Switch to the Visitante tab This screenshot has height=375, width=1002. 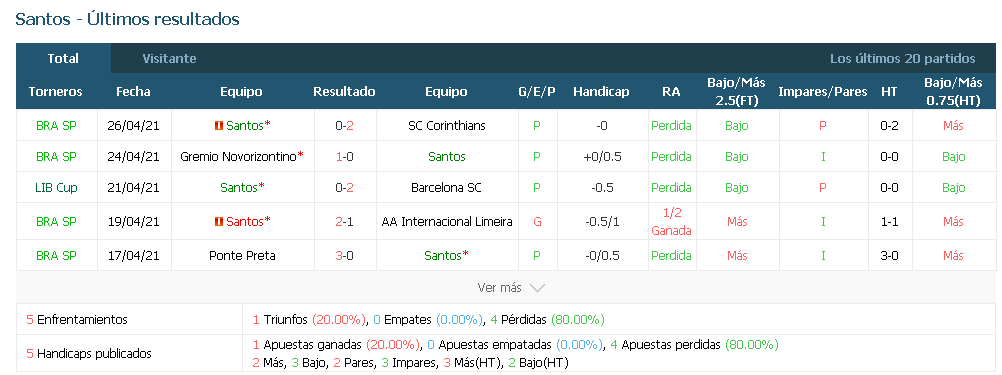pyautogui.click(x=169, y=59)
